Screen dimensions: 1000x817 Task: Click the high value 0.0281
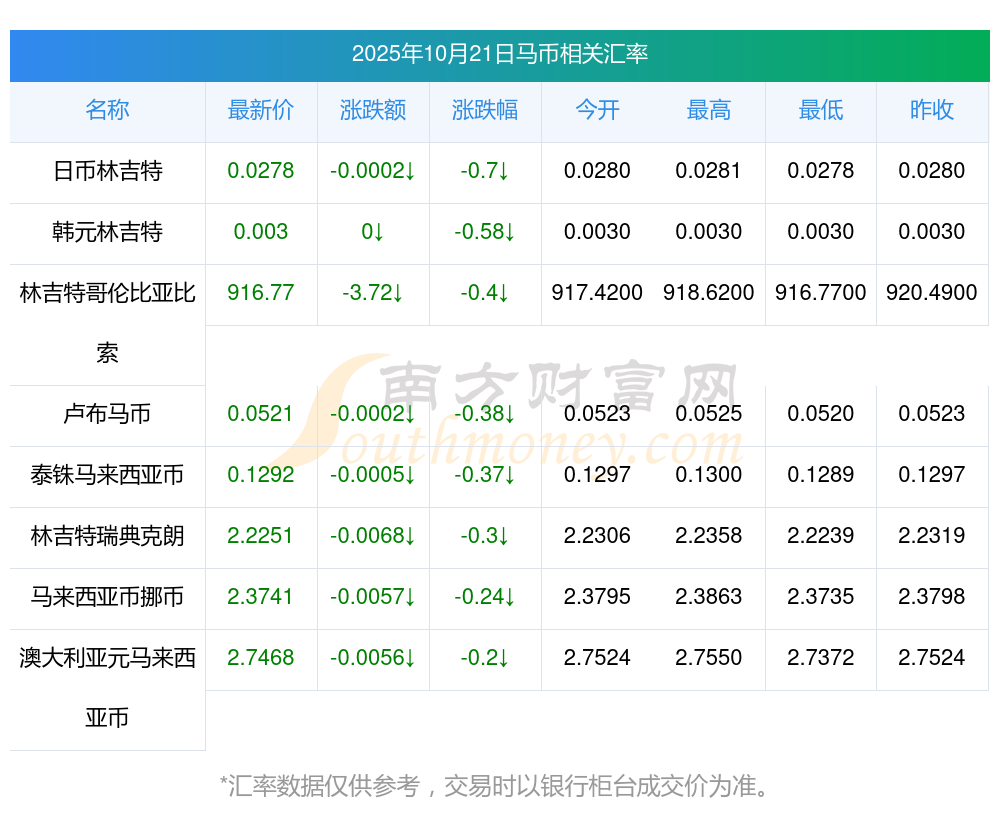click(x=709, y=171)
